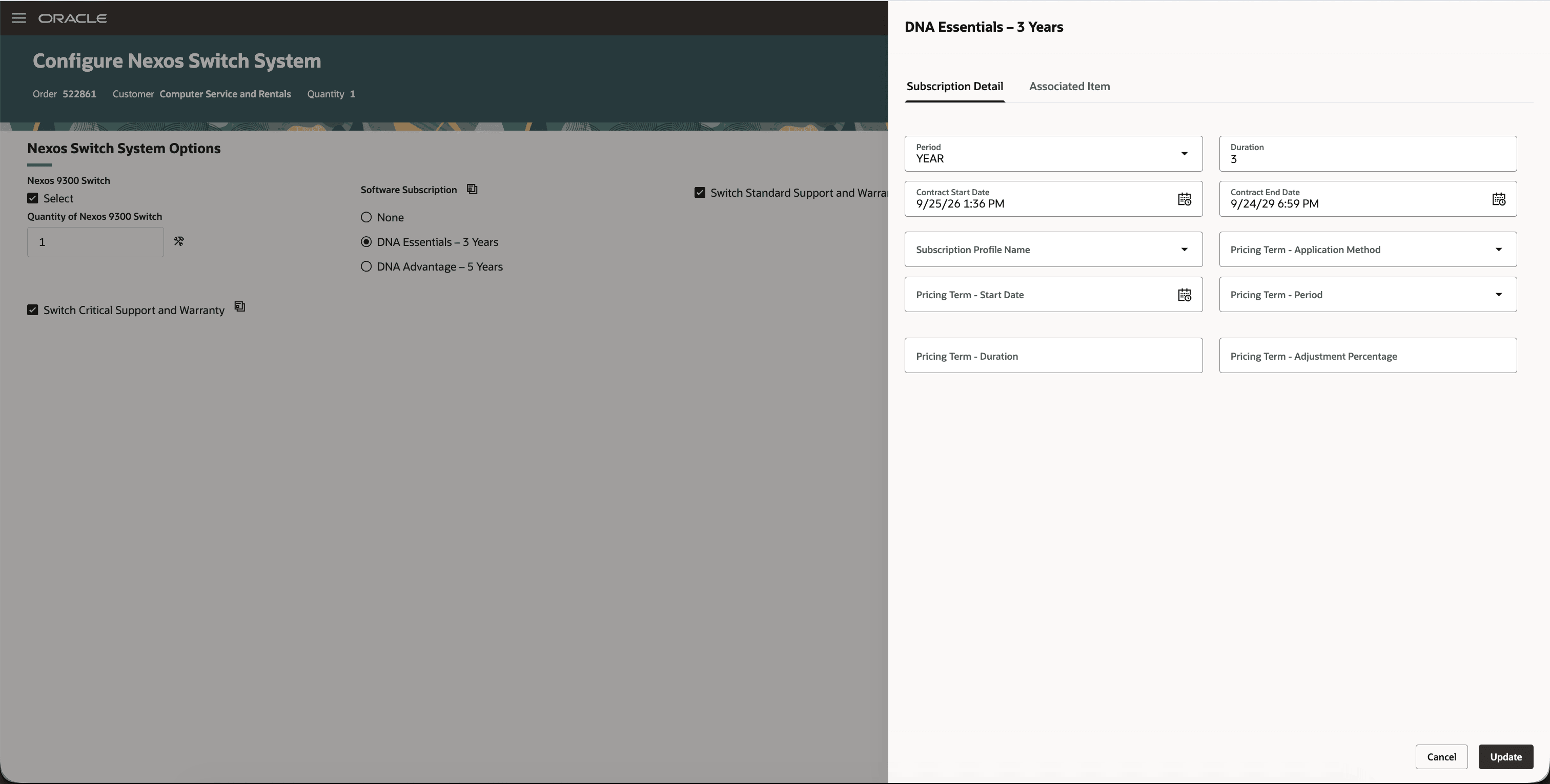Click the DNA Essentials – 3 Years panel title
This screenshot has height=784, width=1550.
pos(984,27)
